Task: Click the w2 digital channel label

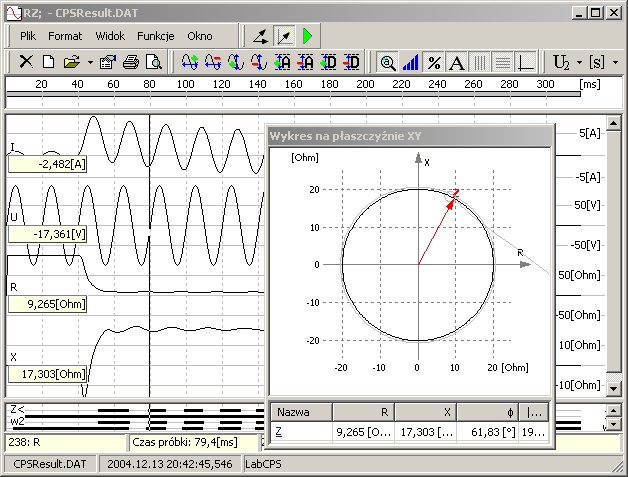Action: [x=17, y=421]
